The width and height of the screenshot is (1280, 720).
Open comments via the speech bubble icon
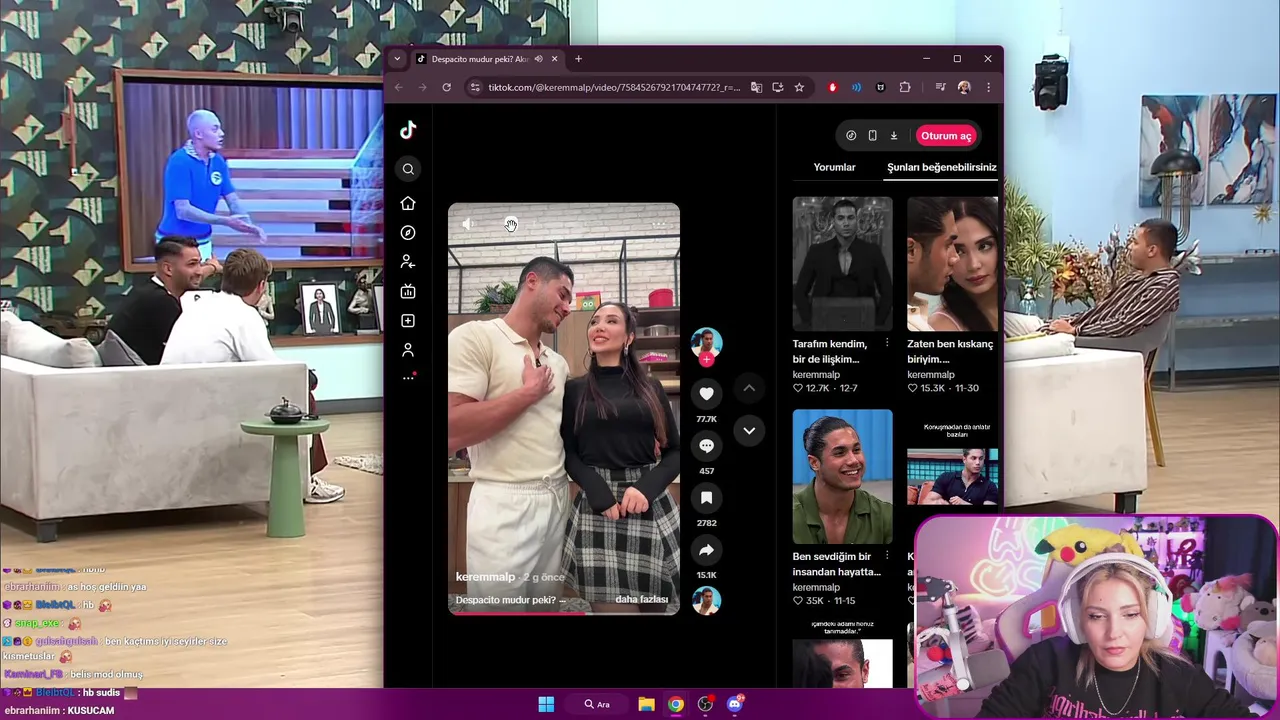tap(706, 446)
